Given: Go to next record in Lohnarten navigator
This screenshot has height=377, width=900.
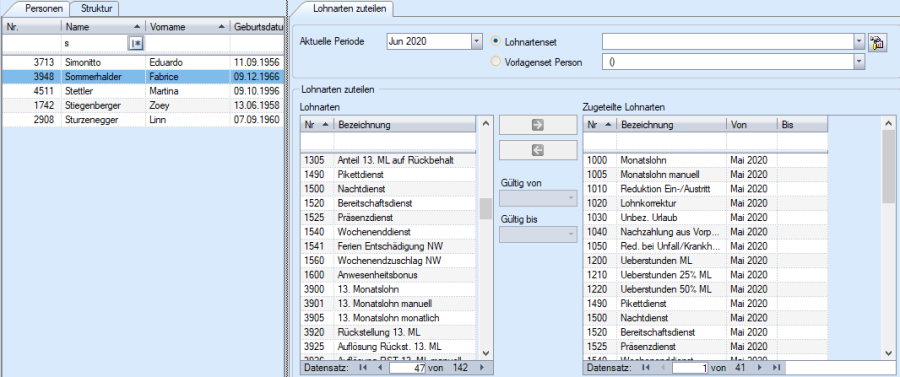Looking at the screenshot, I should coord(481,367).
